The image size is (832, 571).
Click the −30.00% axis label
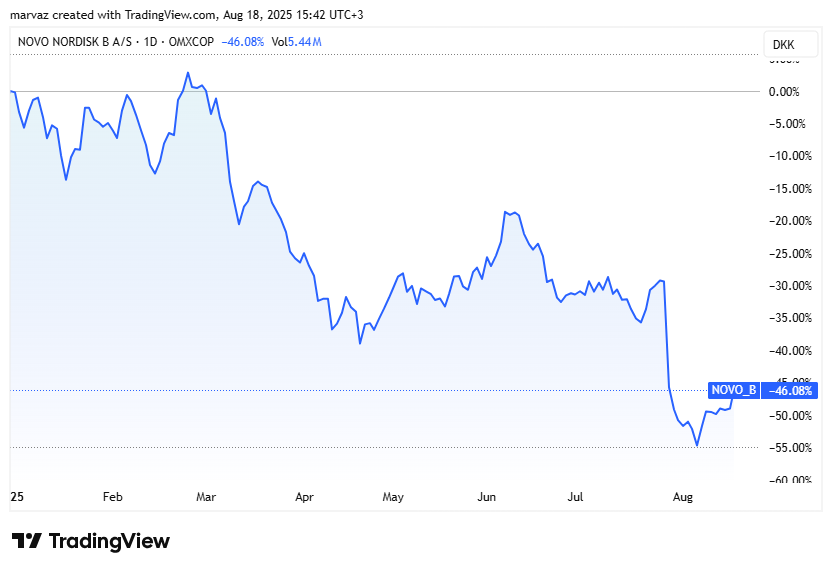coord(791,286)
